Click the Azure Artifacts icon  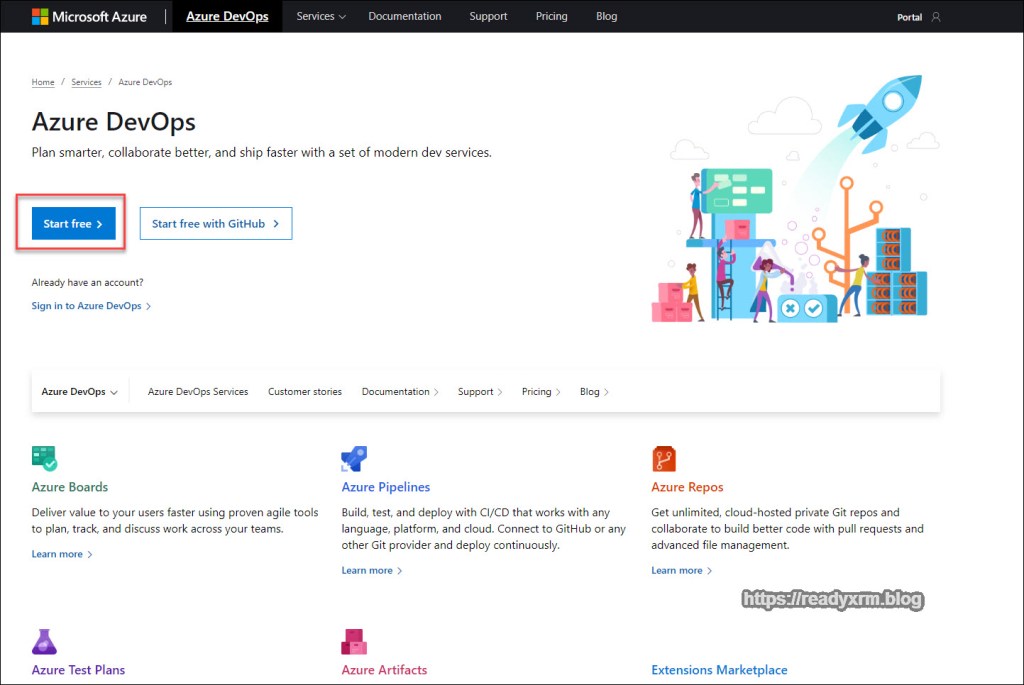354,641
